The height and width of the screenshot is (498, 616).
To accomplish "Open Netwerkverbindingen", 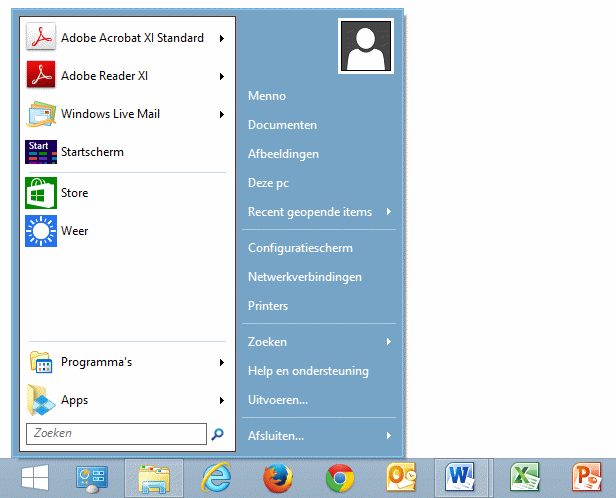I will 304,277.
